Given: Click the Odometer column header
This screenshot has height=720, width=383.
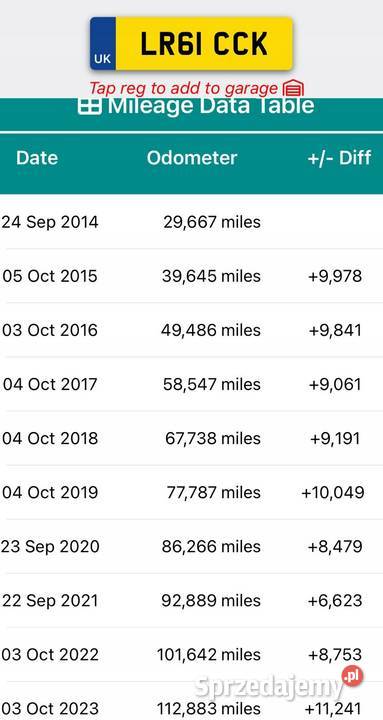Looking at the screenshot, I should coord(192,158).
